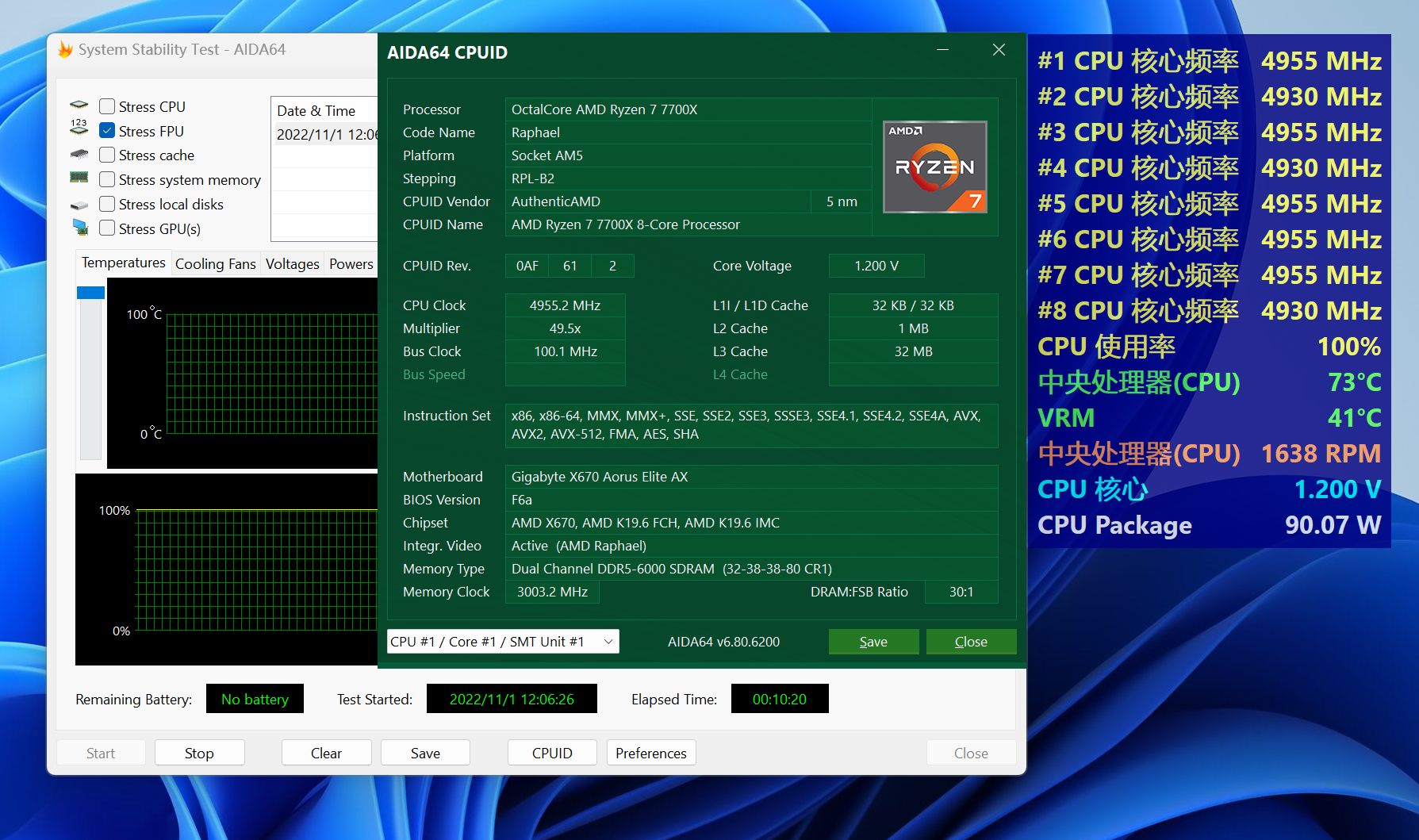
Task: Switch to the Cooling Fans tab
Action: click(x=216, y=264)
